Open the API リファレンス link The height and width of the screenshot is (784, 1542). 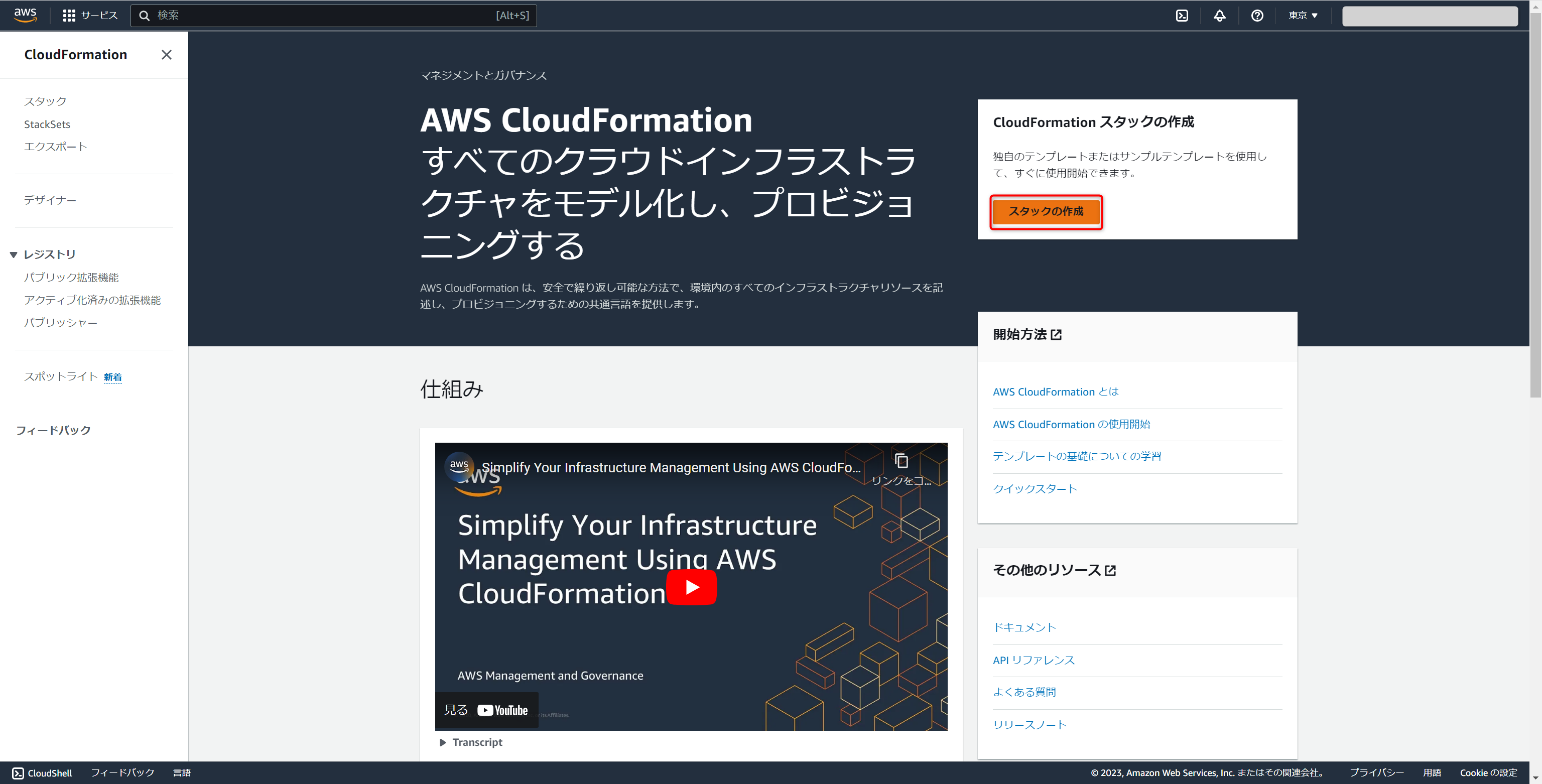1034,660
